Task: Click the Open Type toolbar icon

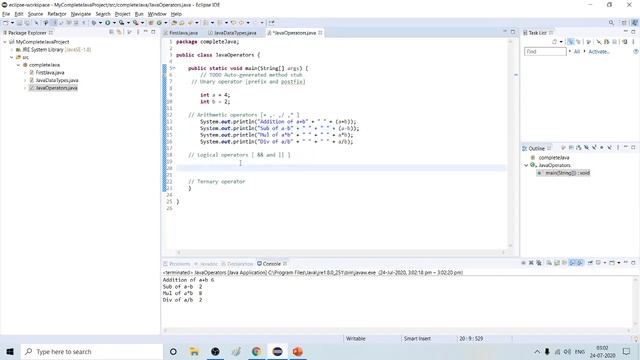Action: tap(174, 22)
